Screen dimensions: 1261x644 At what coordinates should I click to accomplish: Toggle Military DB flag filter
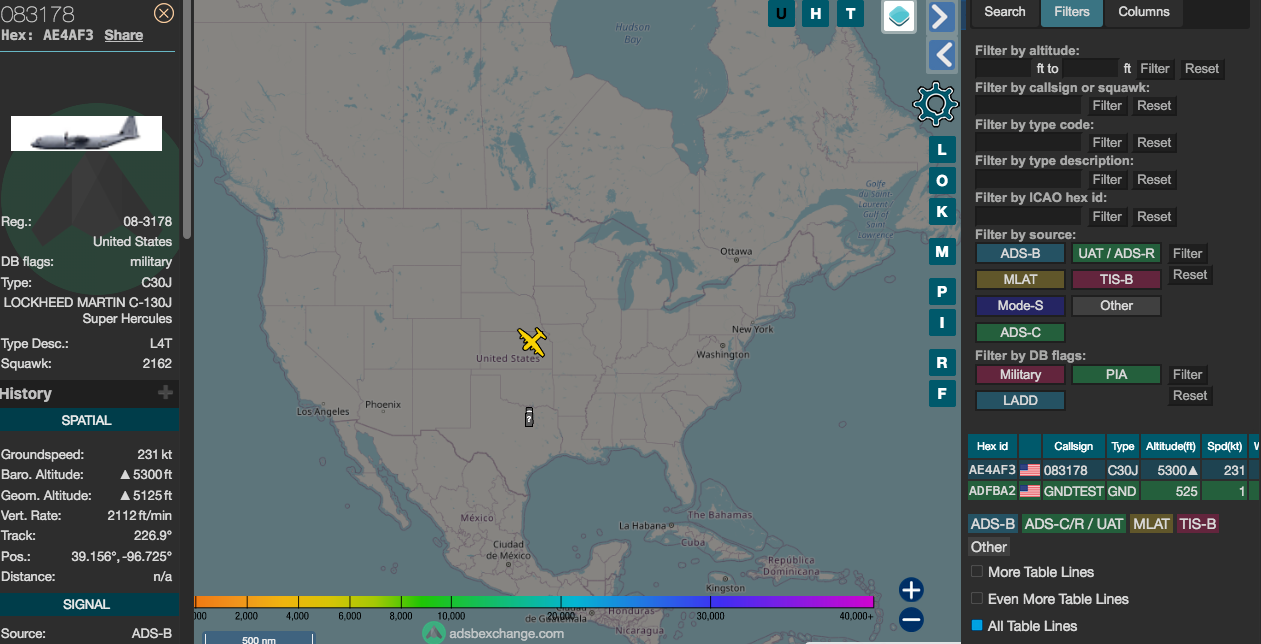1021,375
